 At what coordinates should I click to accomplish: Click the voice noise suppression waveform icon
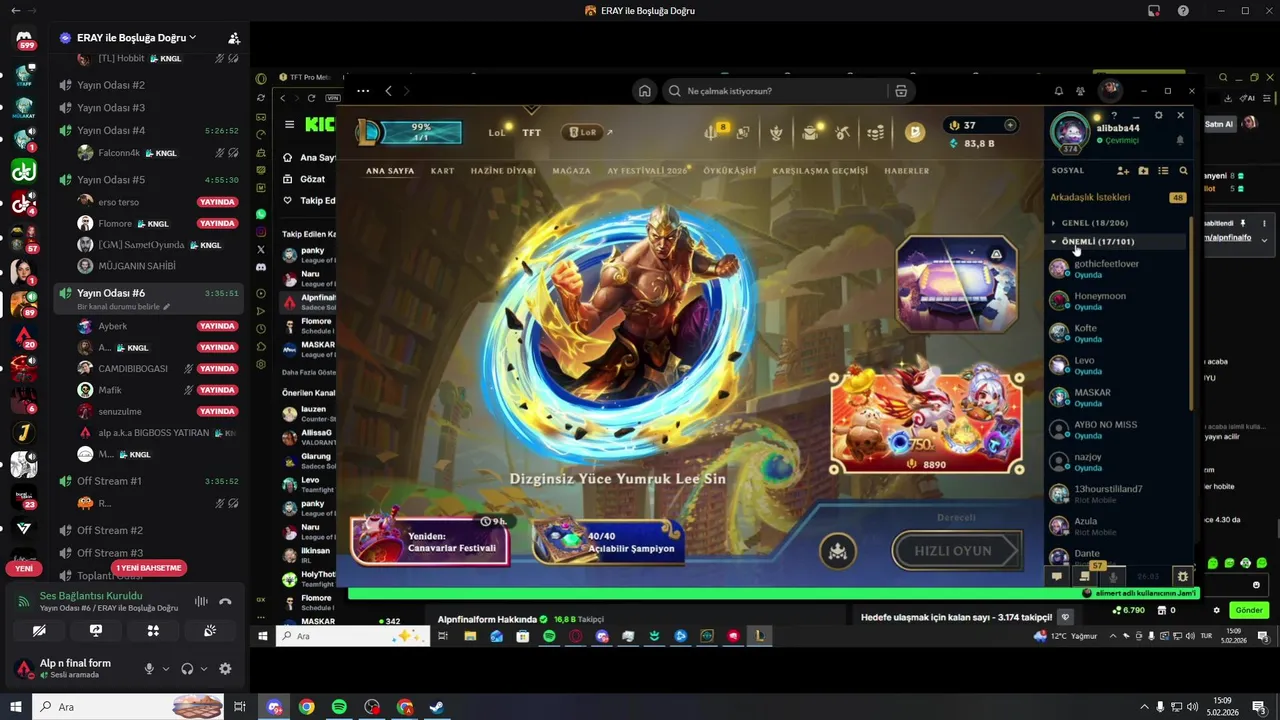coord(201,601)
